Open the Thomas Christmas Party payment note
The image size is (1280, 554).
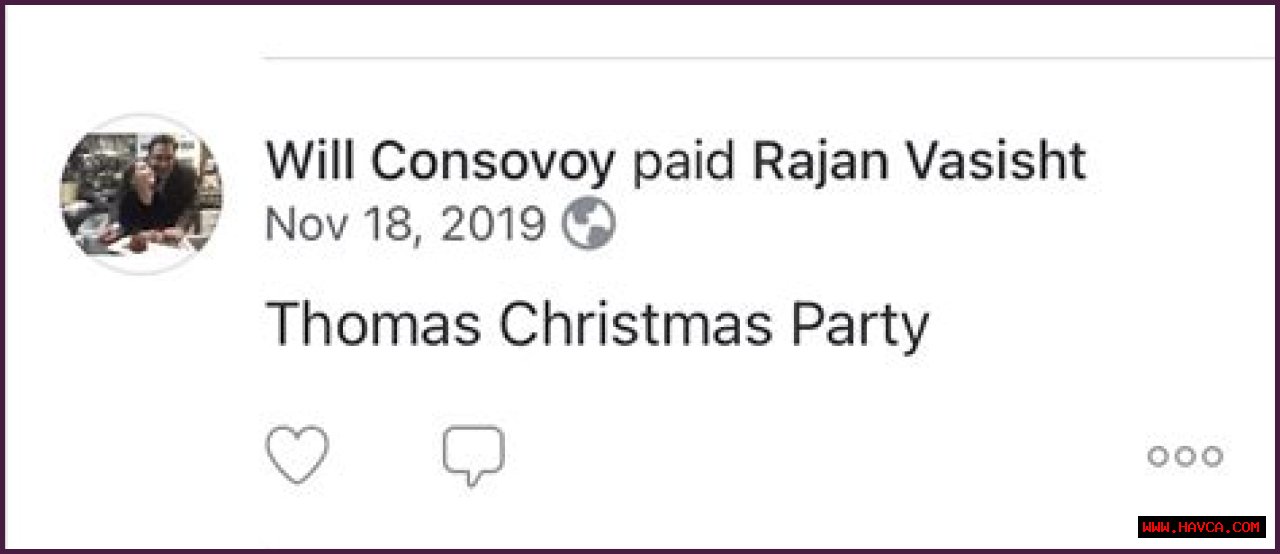(x=598, y=325)
